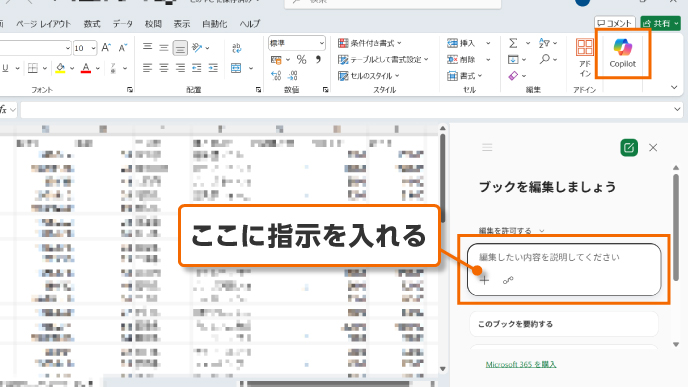Viewport: 688px width, 387px height.
Task: Decrease indent in alignment group
Action: point(197,68)
